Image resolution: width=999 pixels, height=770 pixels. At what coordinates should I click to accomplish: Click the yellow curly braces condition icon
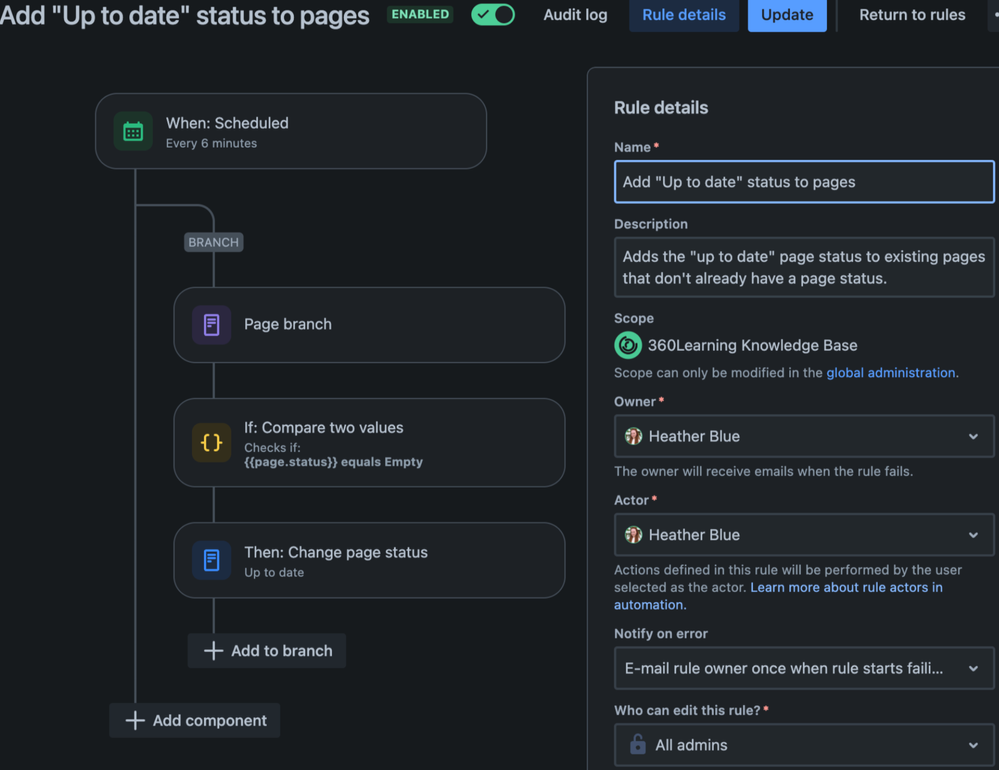point(212,443)
